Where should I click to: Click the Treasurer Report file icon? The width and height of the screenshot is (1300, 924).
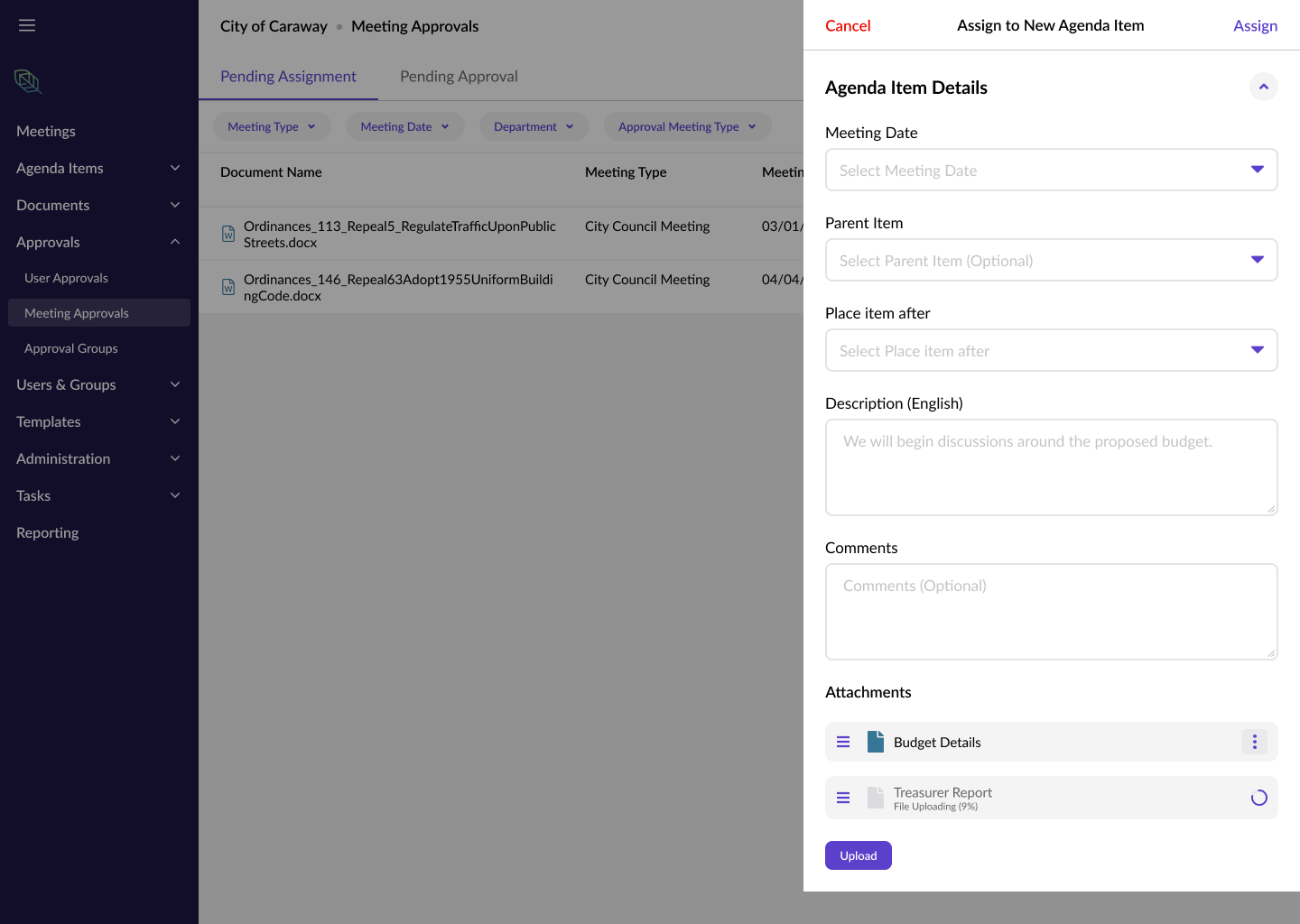[x=876, y=798]
